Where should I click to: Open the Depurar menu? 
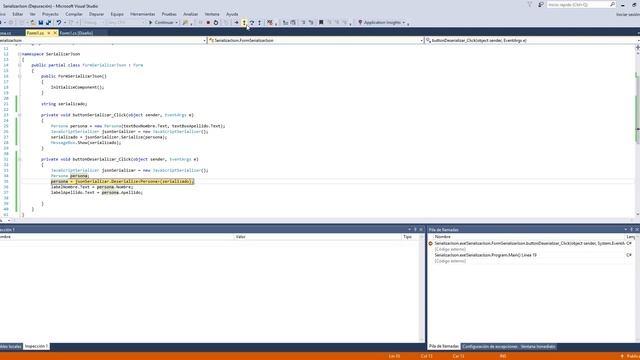point(96,14)
